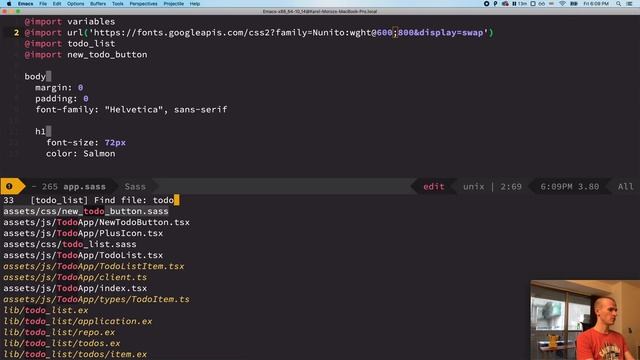Select assets/css/todo_list.sass candidate

[70, 244]
